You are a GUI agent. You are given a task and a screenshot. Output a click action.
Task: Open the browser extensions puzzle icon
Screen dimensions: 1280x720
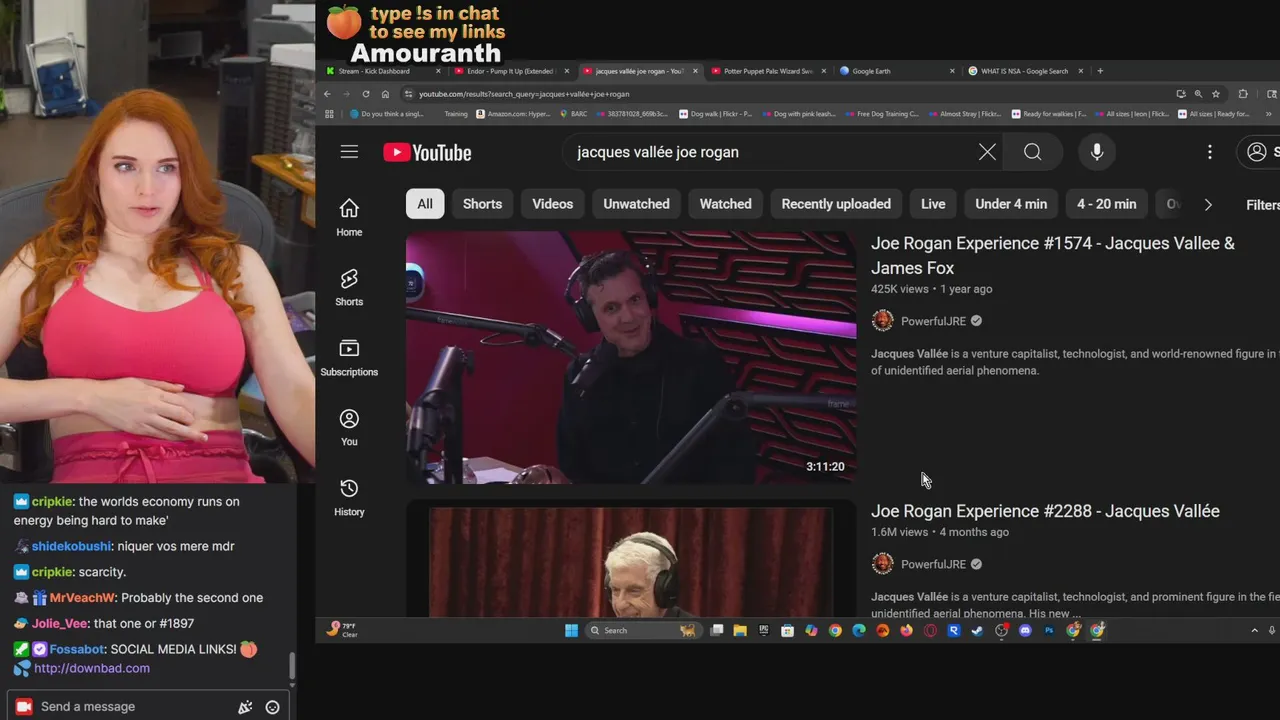1243,94
